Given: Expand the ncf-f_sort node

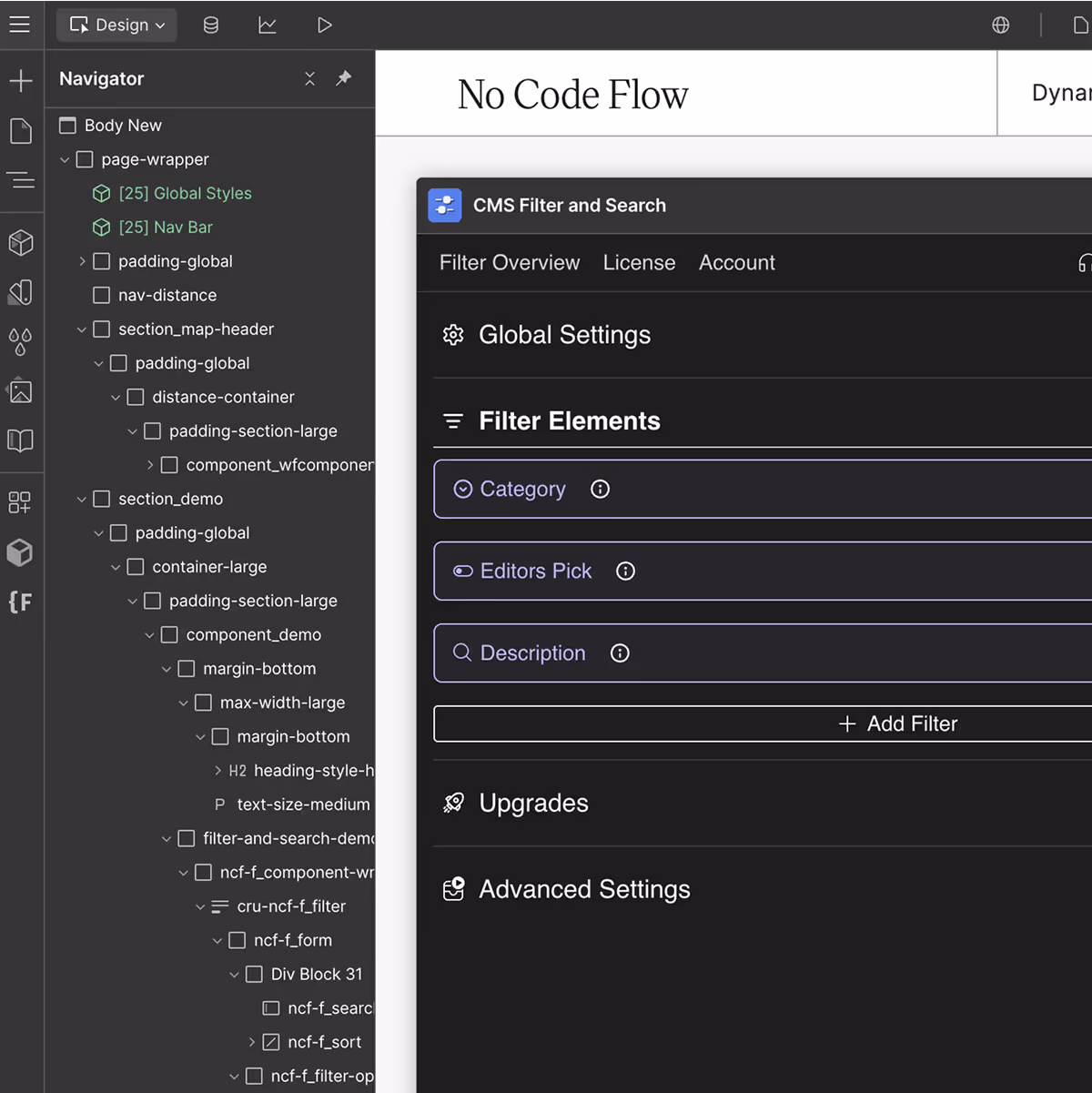Looking at the screenshot, I should 252,1043.
